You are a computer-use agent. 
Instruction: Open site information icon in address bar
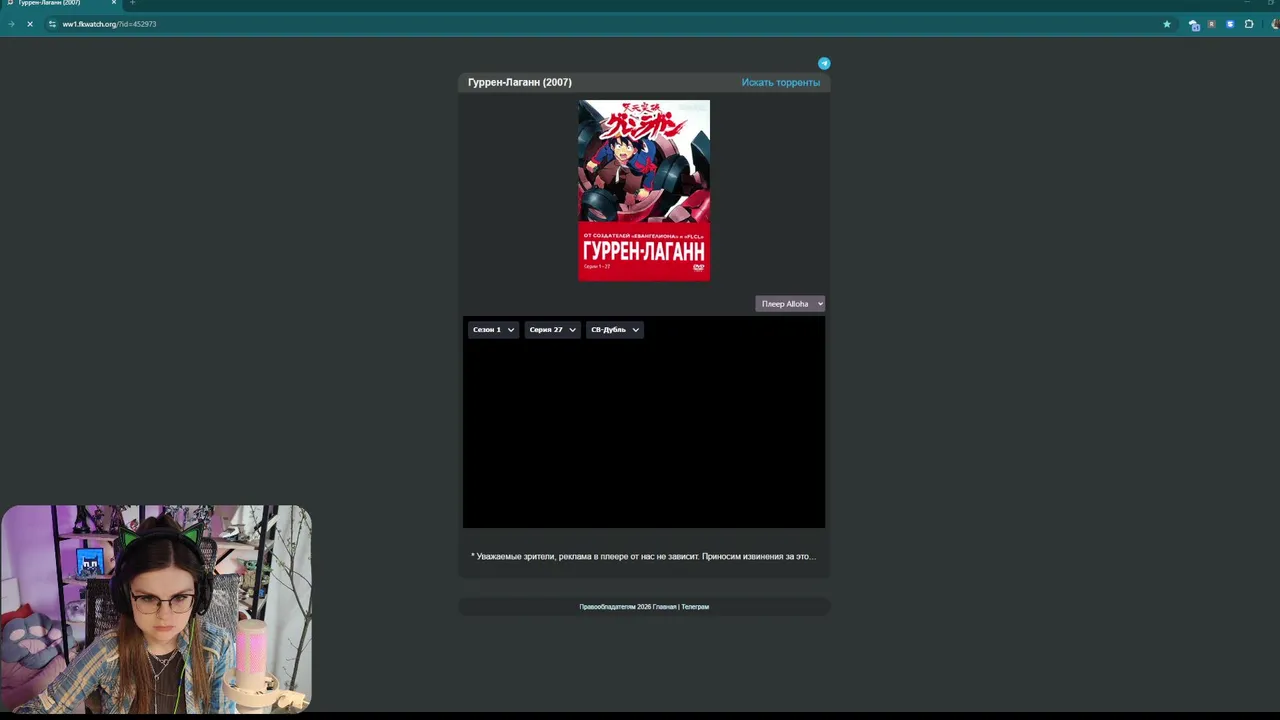[52, 24]
